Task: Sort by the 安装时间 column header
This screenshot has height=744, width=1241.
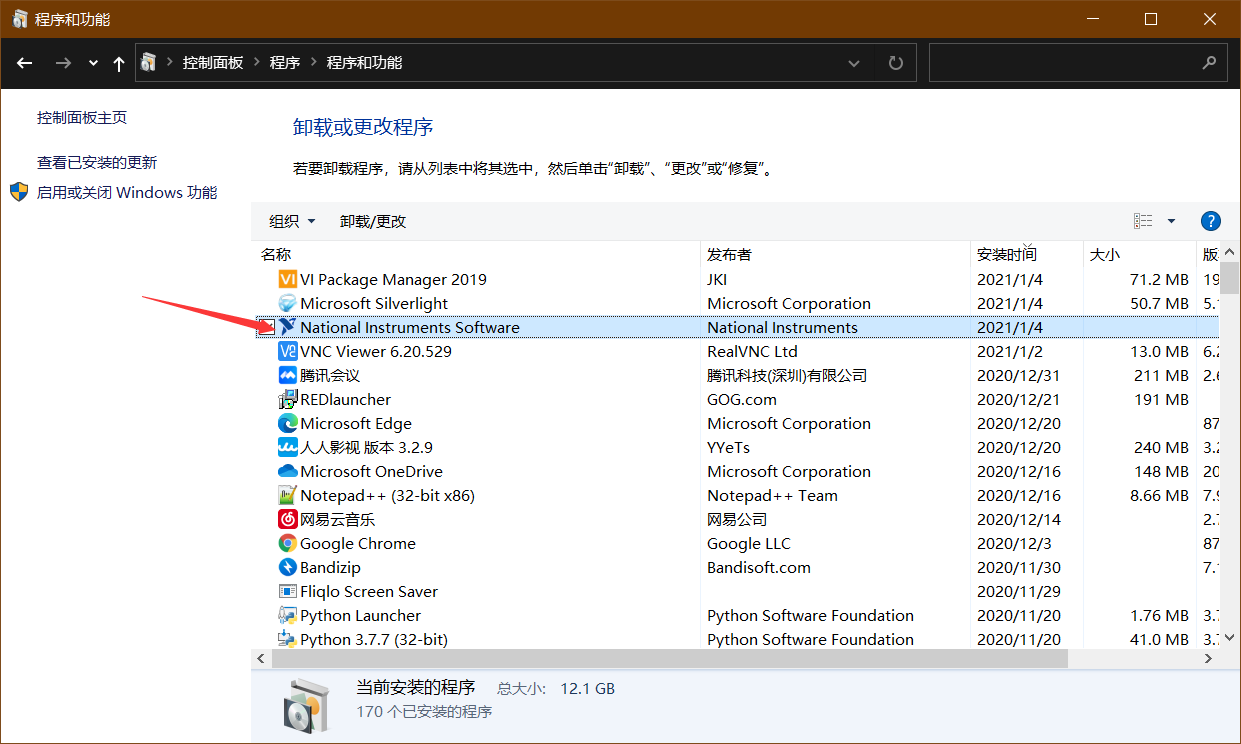Action: (1027, 255)
